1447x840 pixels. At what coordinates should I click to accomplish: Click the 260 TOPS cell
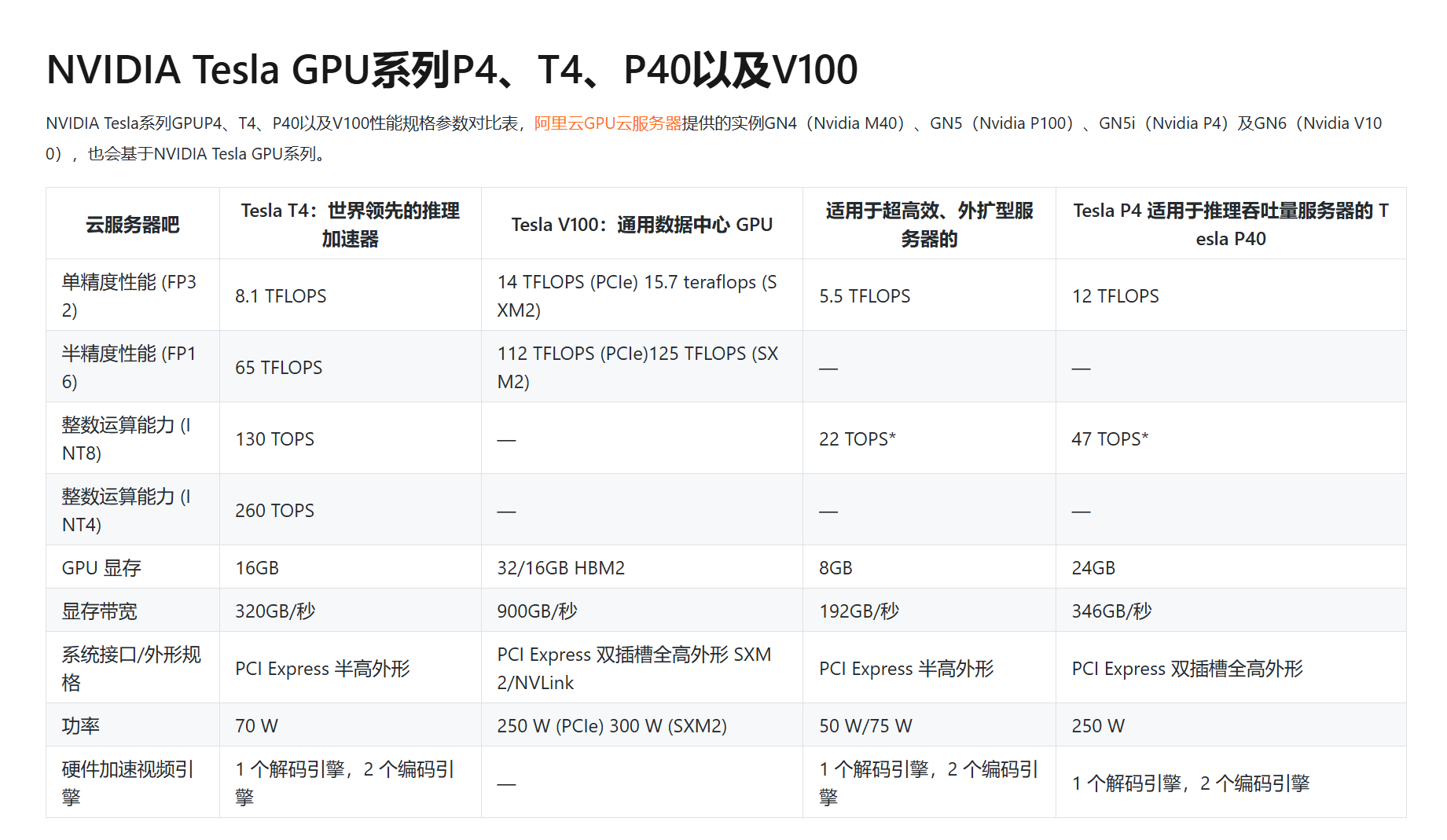pyautogui.click(x=351, y=511)
